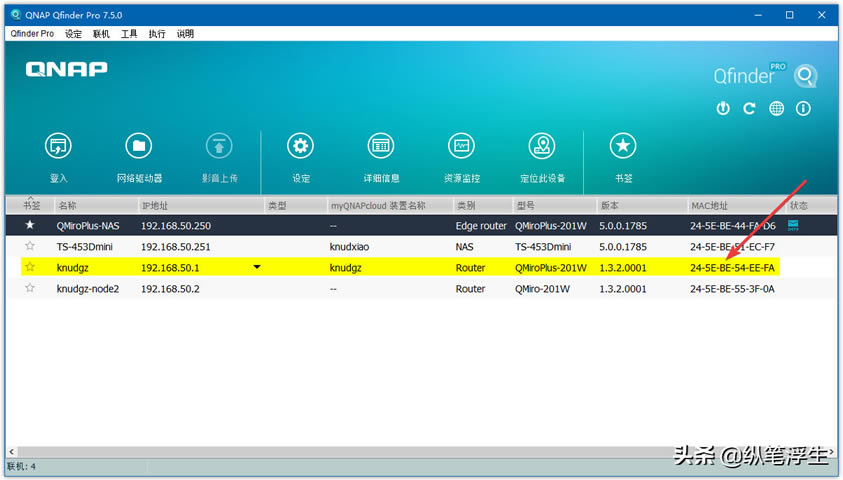Click Edge router category cell
The height and width of the screenshot is (480, 843).
click(481, 226)
